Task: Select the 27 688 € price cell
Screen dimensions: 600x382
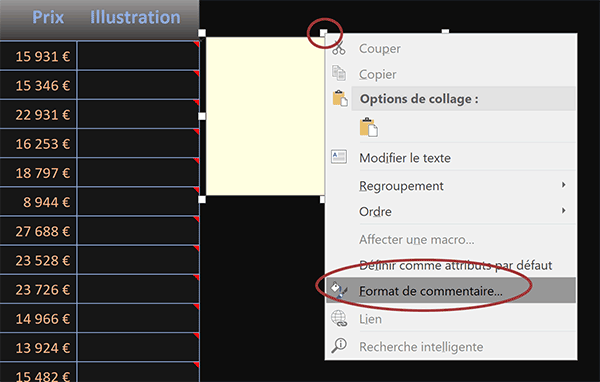Action: click(x=38, y=231)
